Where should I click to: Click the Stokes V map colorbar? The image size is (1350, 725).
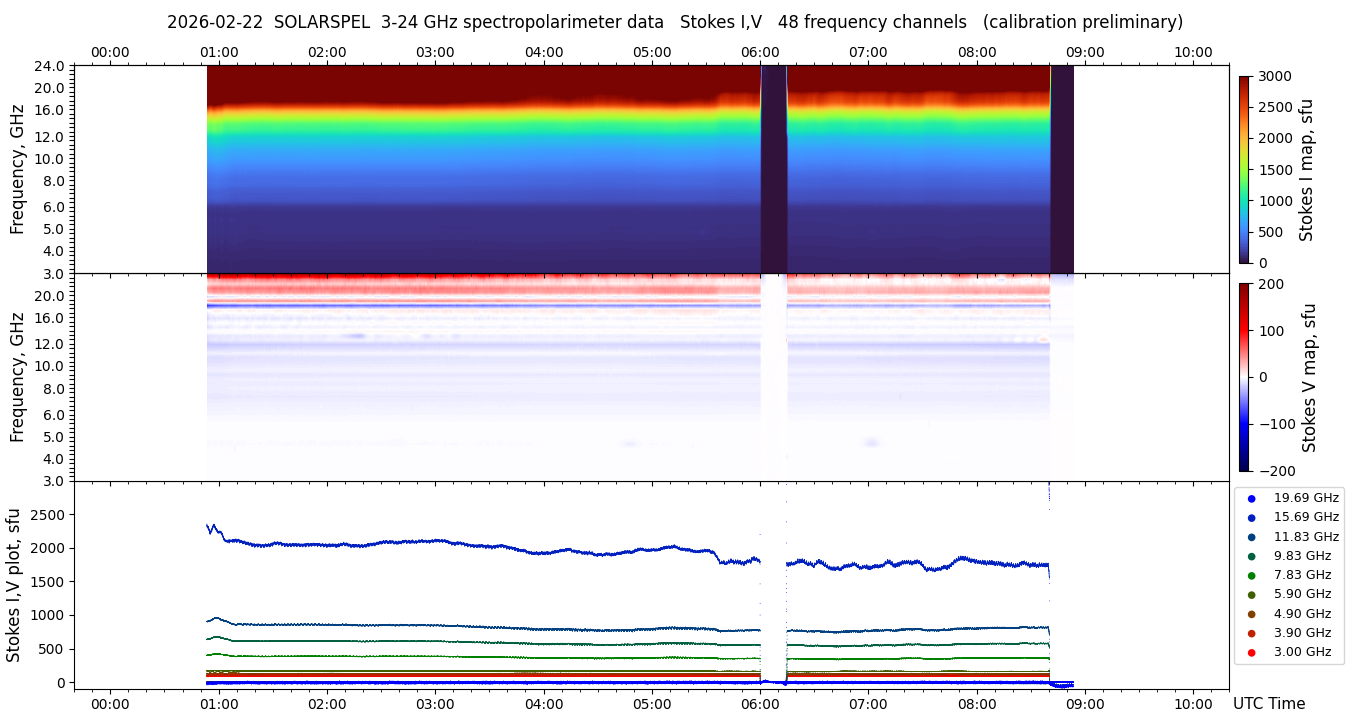pyautogui.click(x=1244, y=377)
